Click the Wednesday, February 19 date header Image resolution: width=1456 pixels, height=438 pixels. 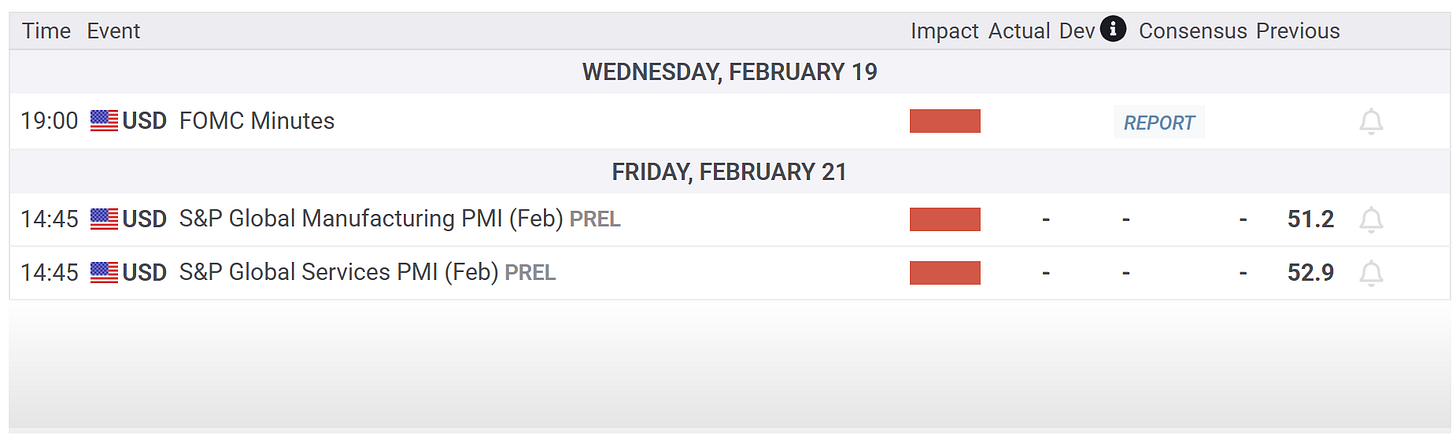pyautogui.click(x=729, y=72)
